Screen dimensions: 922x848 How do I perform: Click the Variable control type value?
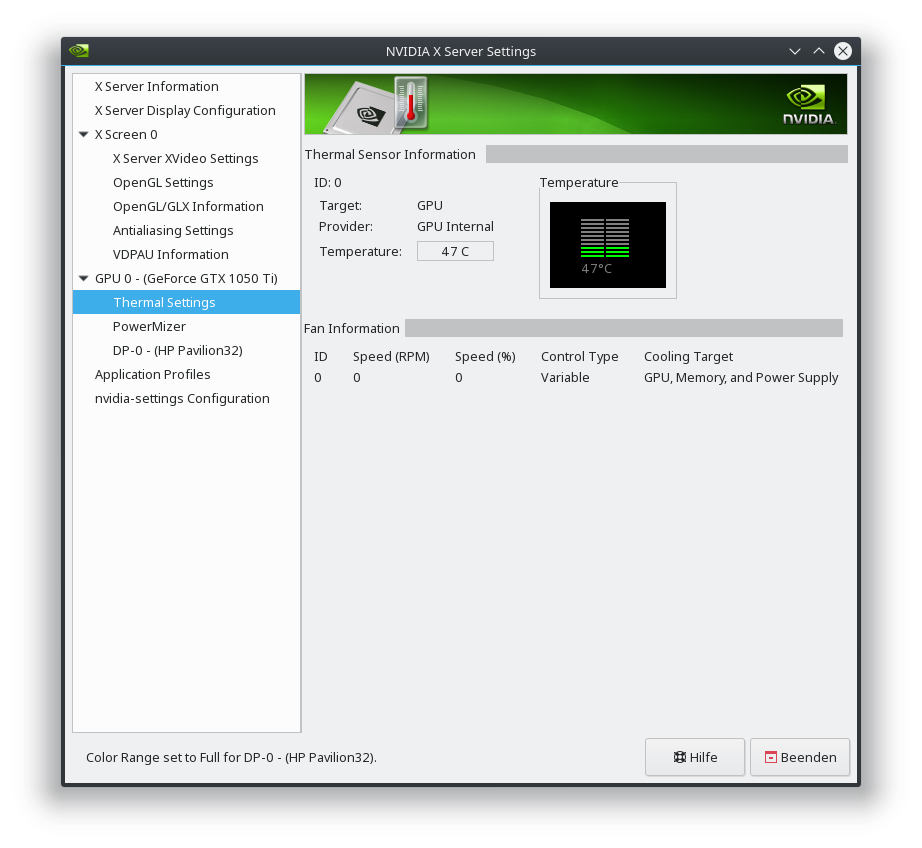(x=564, y=378)
